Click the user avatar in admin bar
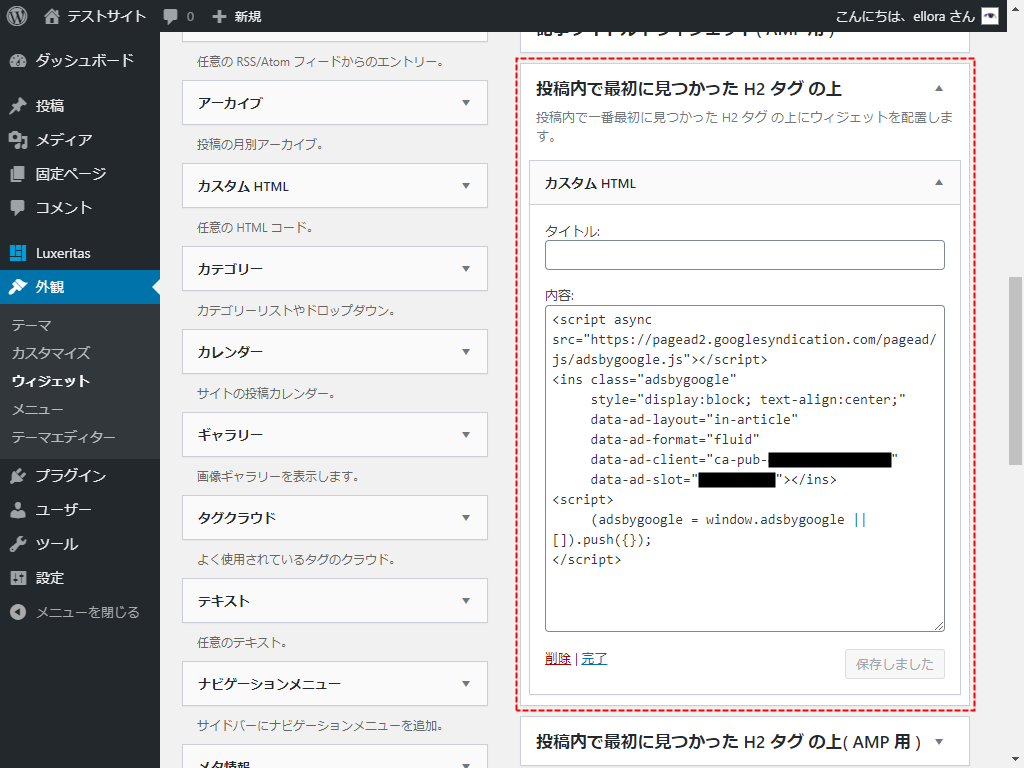The image size is (1024, 768). coord(990,16)
